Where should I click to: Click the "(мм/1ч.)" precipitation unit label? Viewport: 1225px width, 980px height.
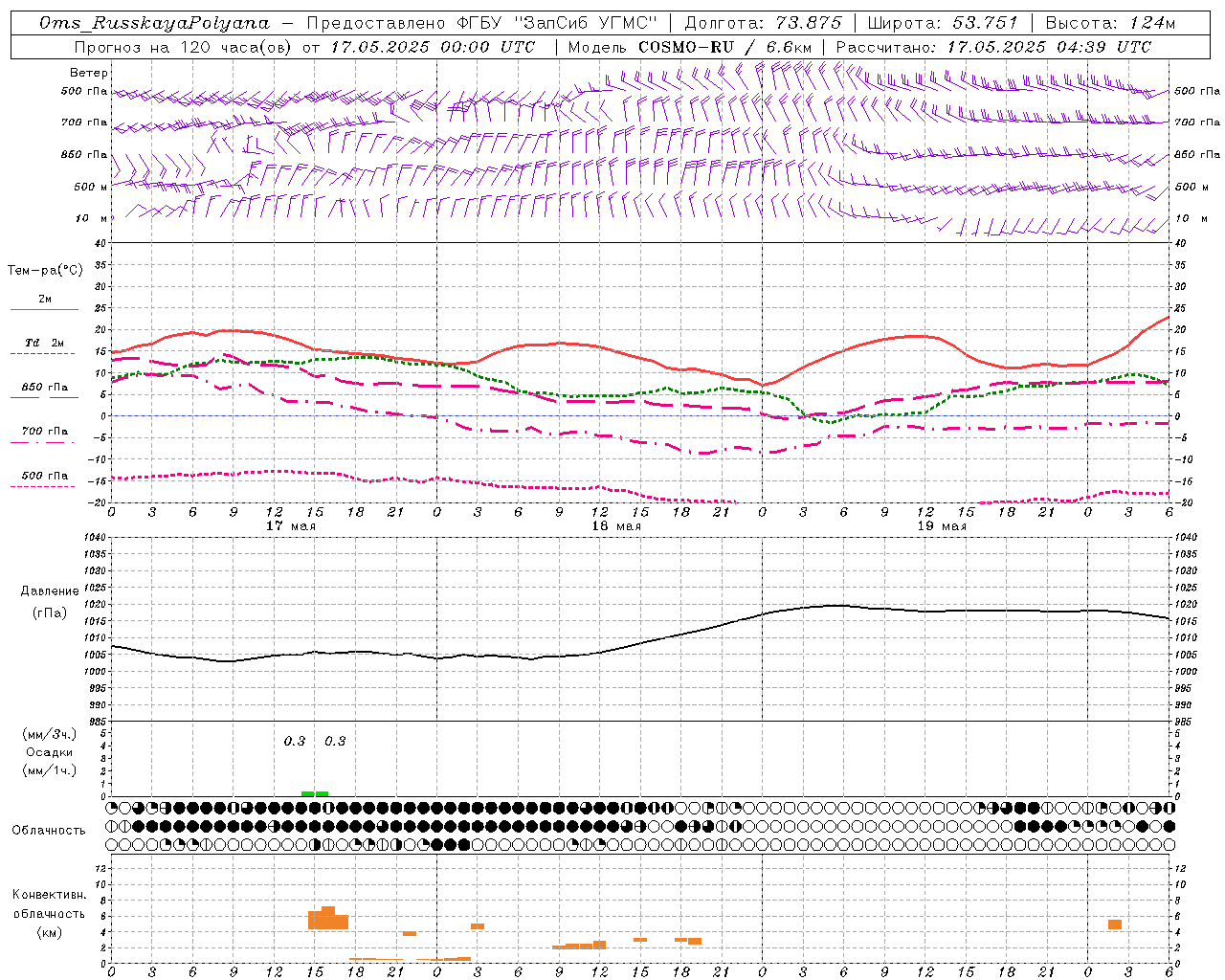tap(50, 770)
